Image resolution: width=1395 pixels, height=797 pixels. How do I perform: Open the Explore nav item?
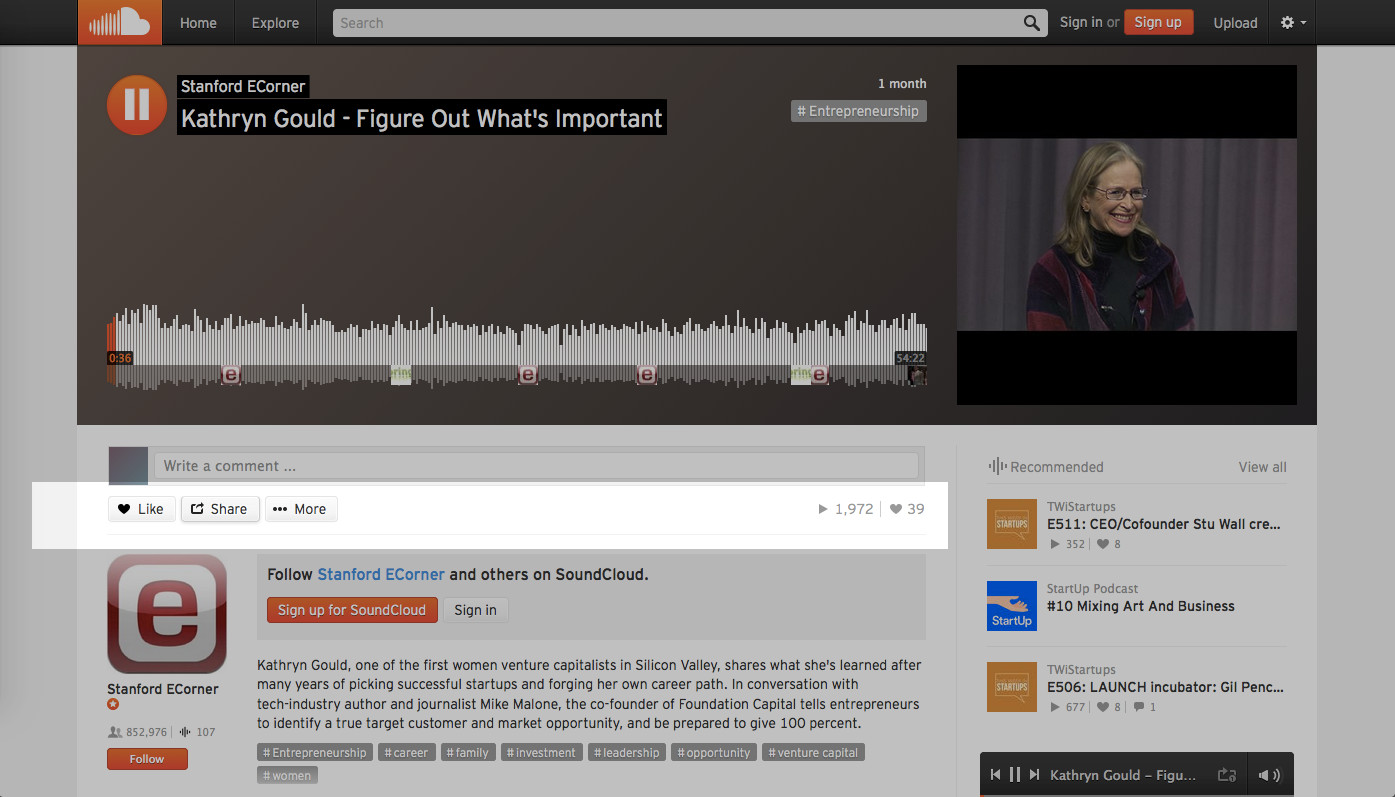(275, 23)
